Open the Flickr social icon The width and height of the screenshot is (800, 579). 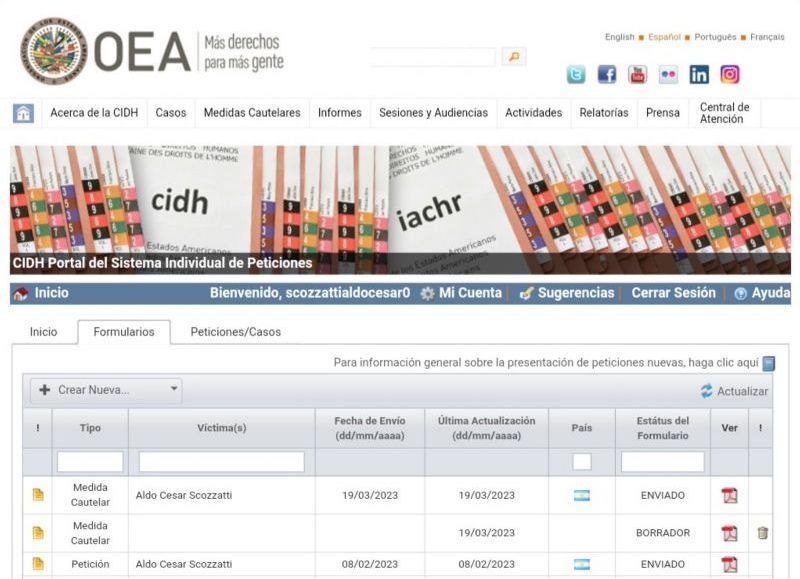tap(668, 74)
